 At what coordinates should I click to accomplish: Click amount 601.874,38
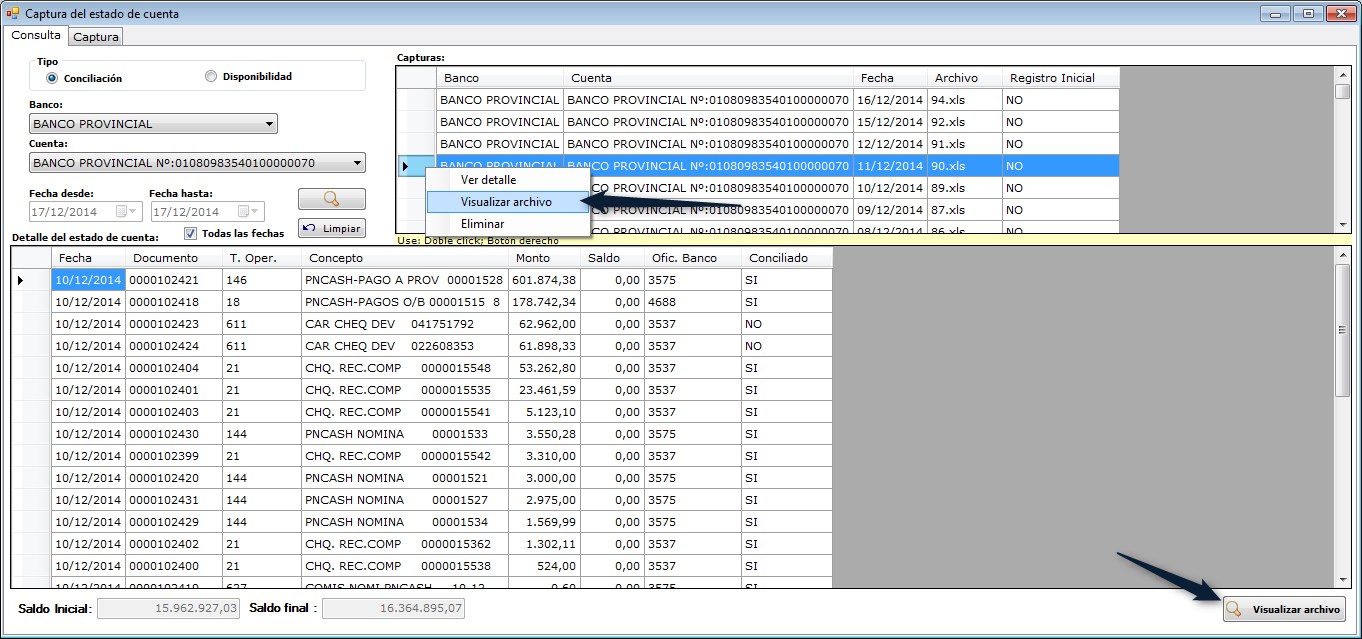tap(545, 280)
